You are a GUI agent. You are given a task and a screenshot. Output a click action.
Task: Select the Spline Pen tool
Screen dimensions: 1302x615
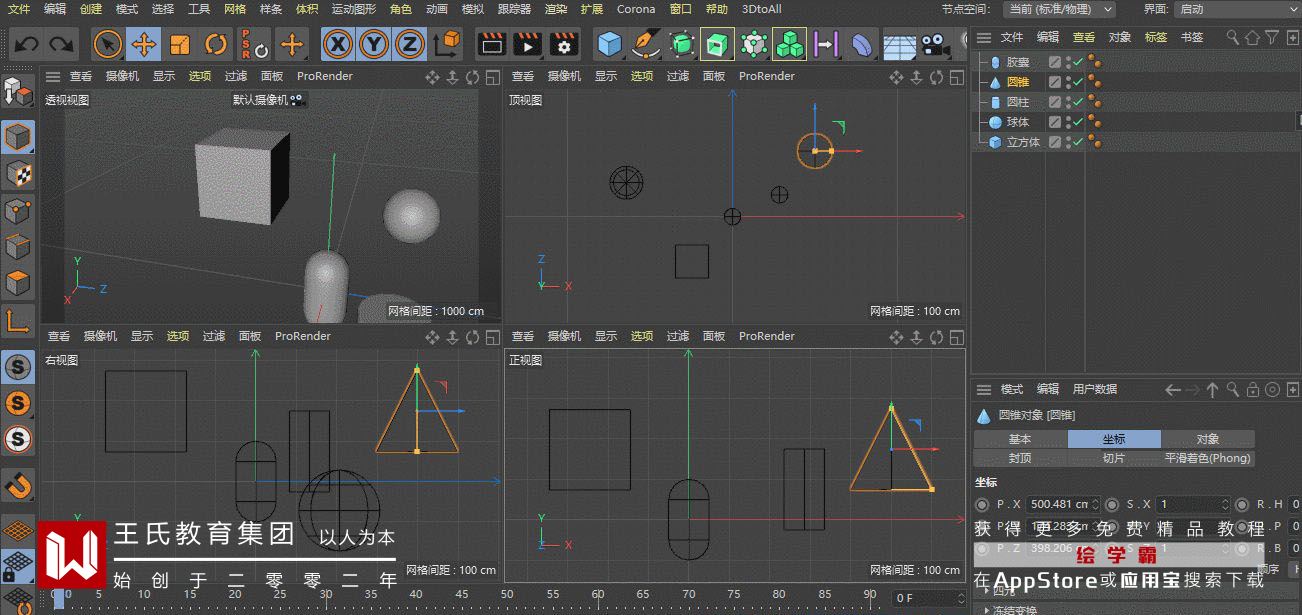[647, 44]
